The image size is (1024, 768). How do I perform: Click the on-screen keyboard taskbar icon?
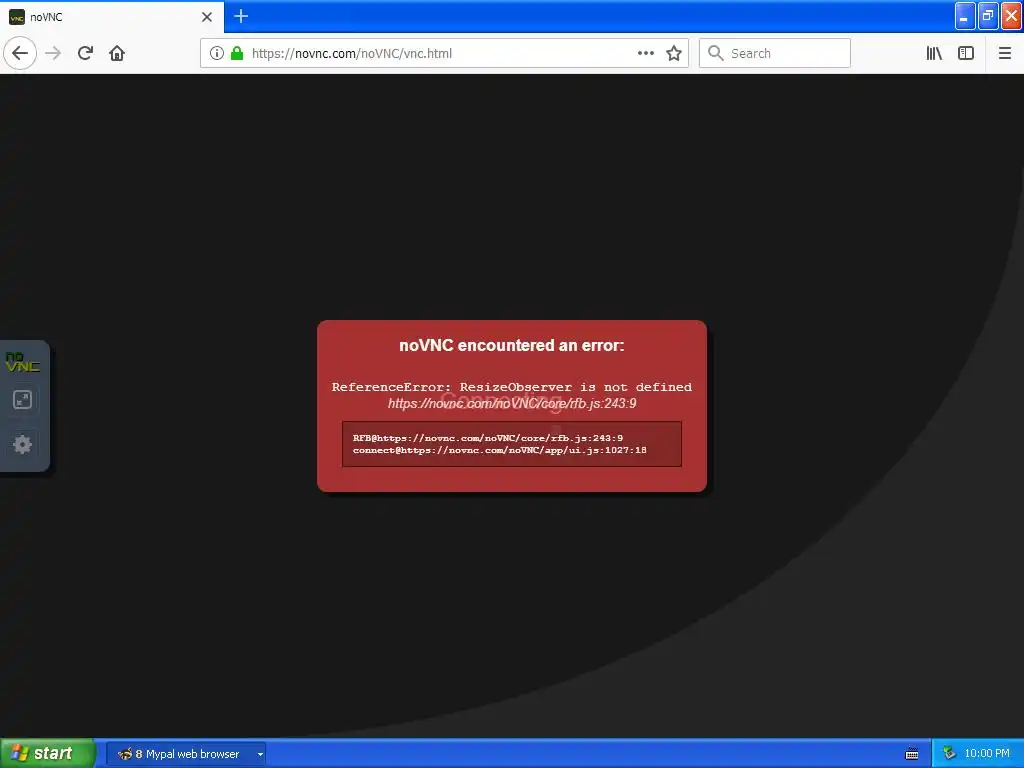pos(912,754)
